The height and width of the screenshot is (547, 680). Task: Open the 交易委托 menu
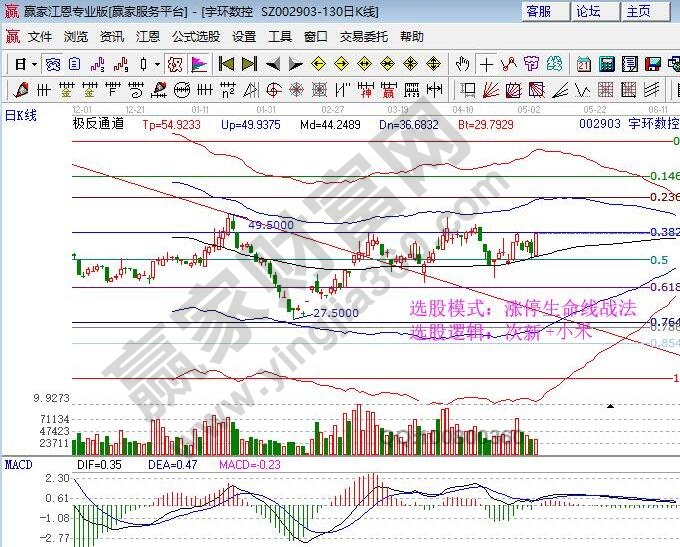(x=363, y=37)
